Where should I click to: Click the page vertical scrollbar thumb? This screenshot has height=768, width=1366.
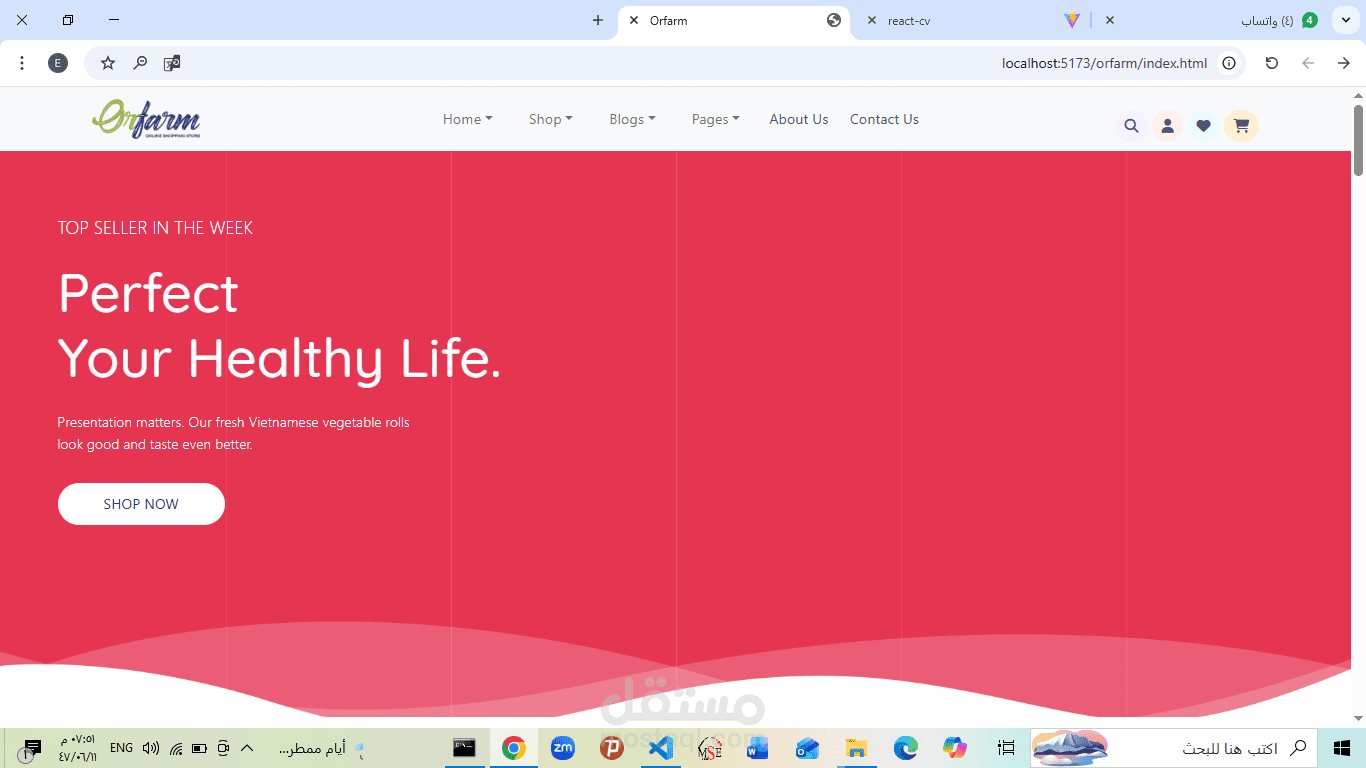pyautogui.click(x=1358, y=140)
